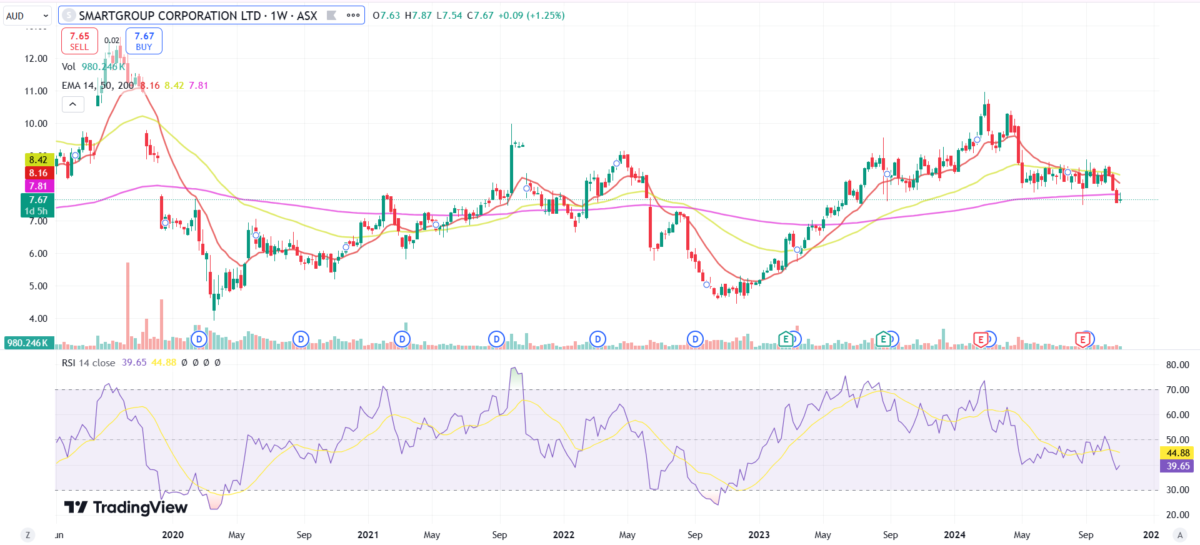The height and width of the screenshot is (545, 1200).
Task: Click the dividend D marker above Sep 2020
Action: tap(300, 340)
